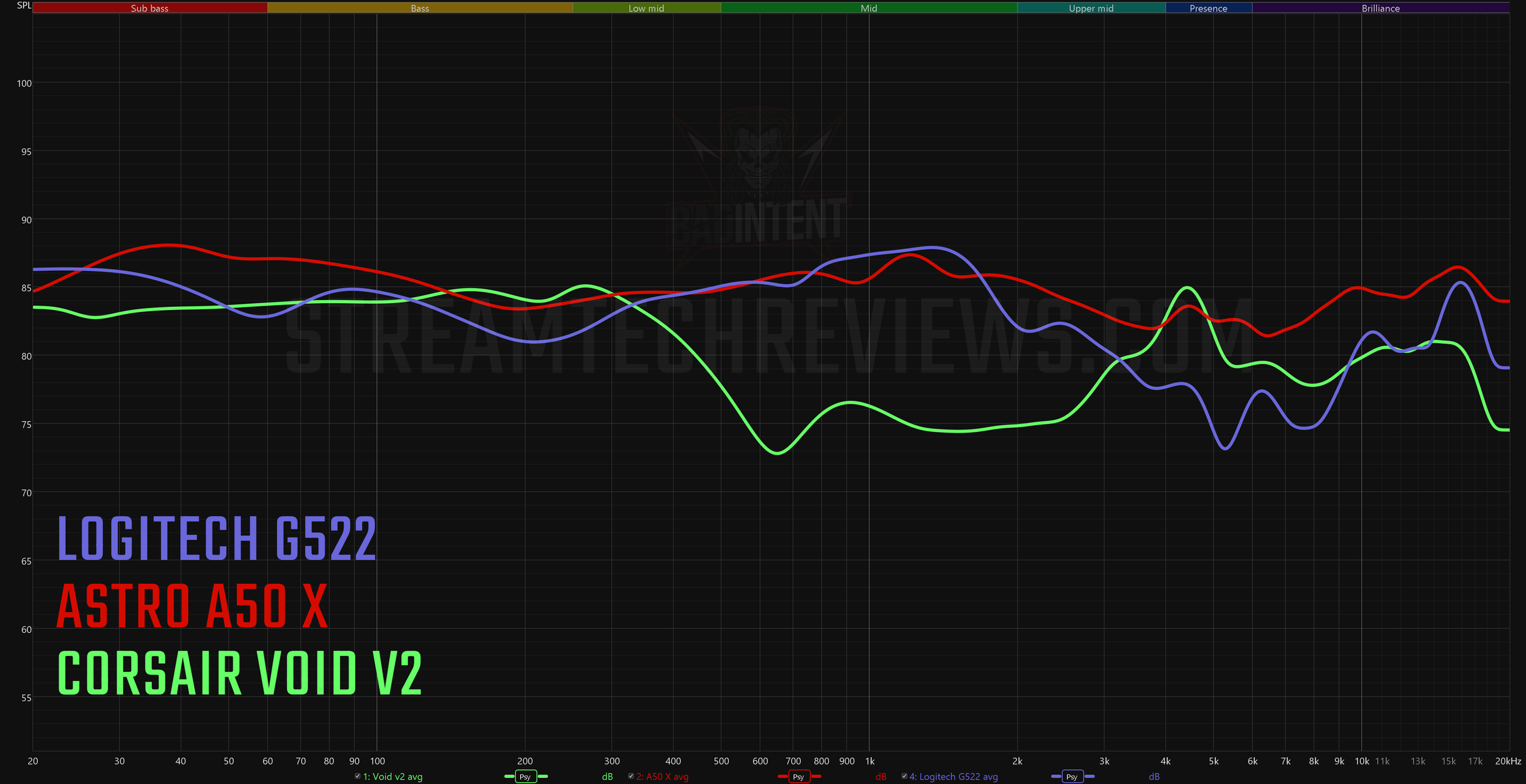Uncheck the '1: Void v2 avg' trace checkbox
Viewport: 1526px width, 784px height.
coord(358,776)
